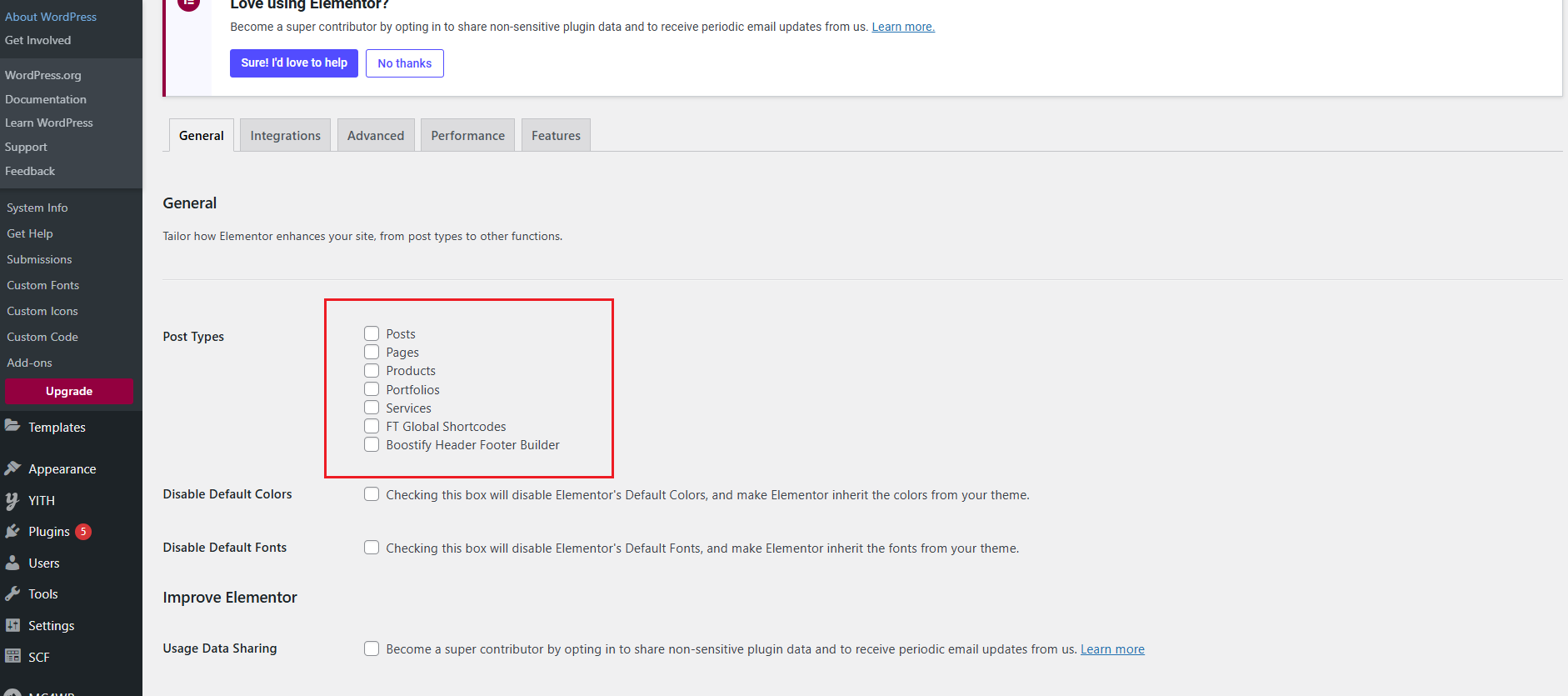Open the Advanced tab
Screen dimensions: 1568x696
click(x=376, y=135)
